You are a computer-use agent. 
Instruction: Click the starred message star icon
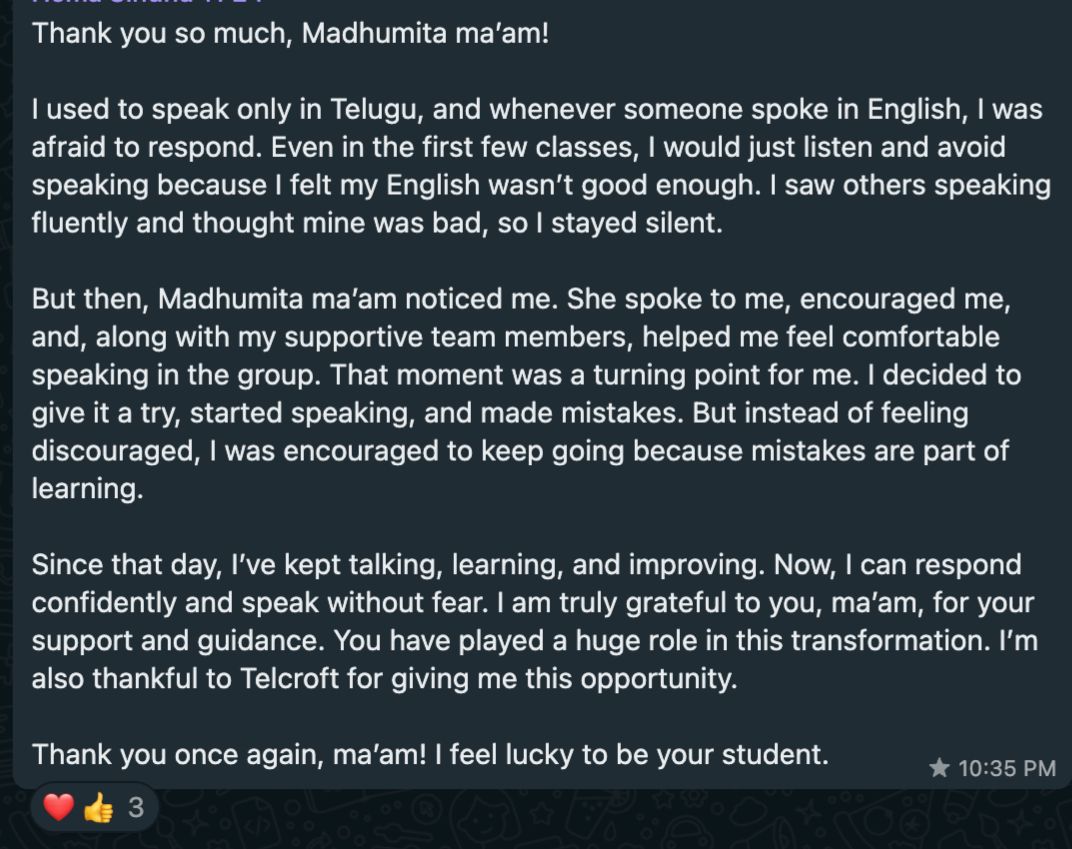(939, 768)
